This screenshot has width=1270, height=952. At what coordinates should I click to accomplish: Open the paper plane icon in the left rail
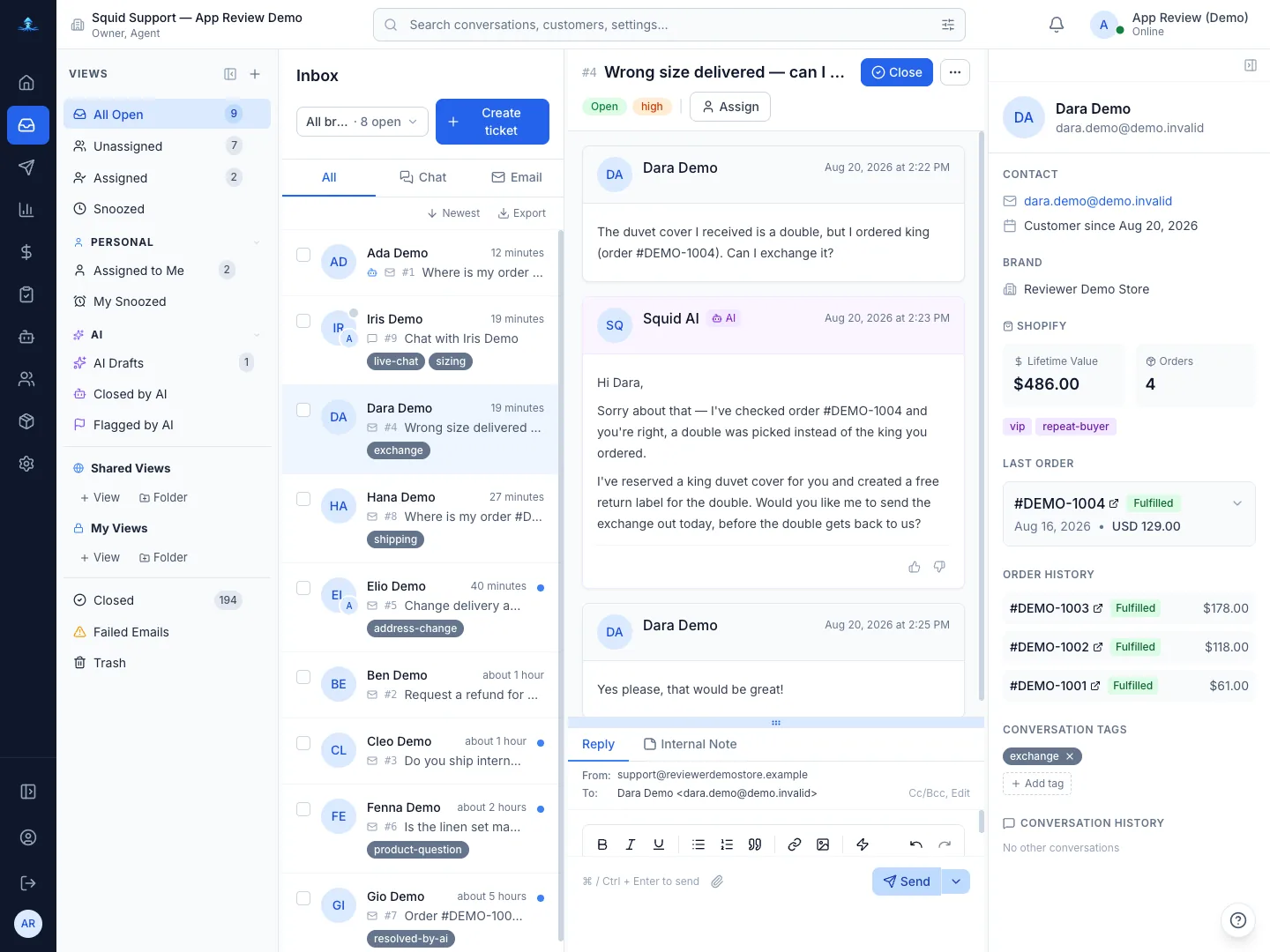click(26, 167)
